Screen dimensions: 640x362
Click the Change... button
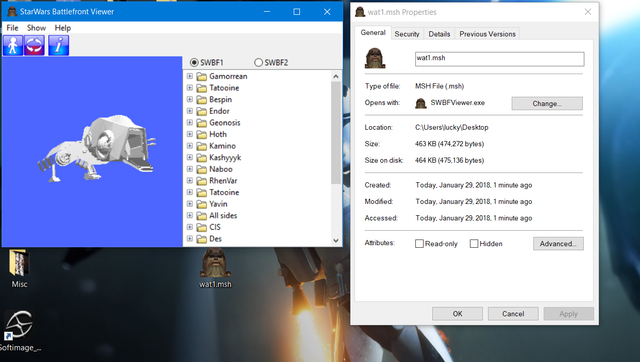[x=547, y=103]
